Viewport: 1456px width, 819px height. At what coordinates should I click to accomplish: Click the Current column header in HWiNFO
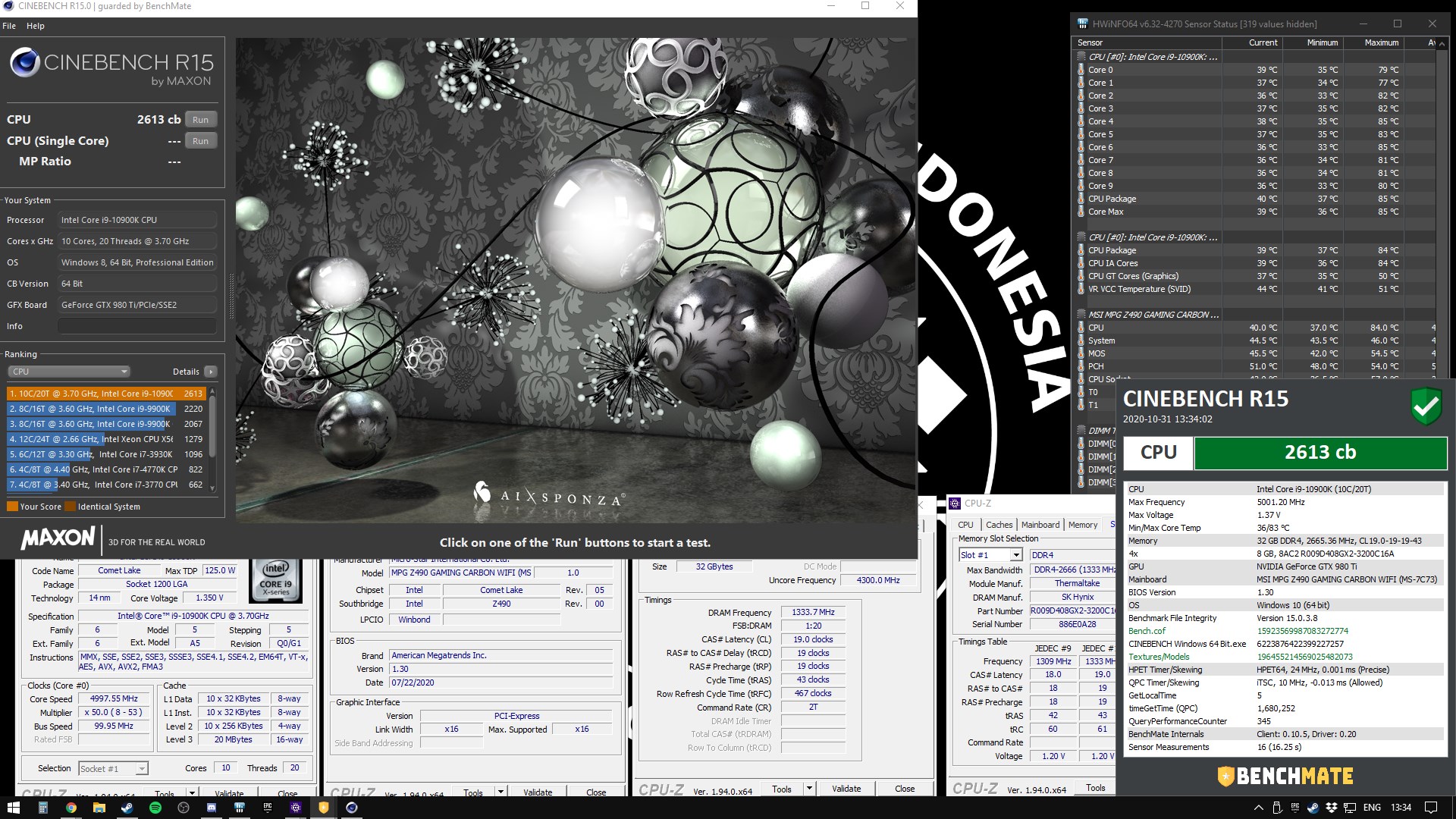(1252, 42)
